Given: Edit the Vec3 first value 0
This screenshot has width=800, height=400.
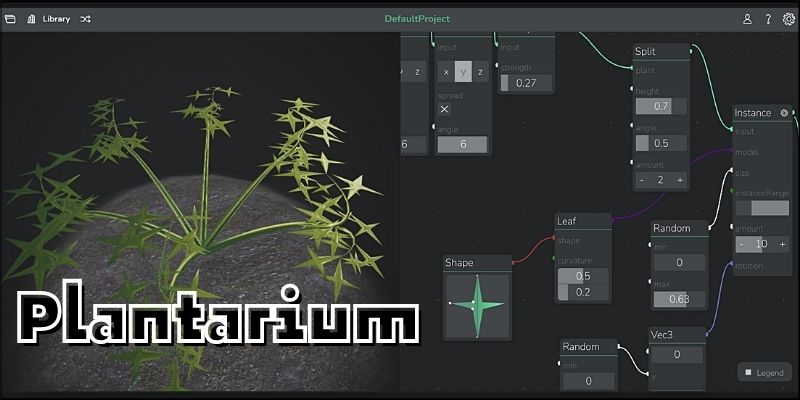Looking at the screenshot, I should (x=677, y=355).
